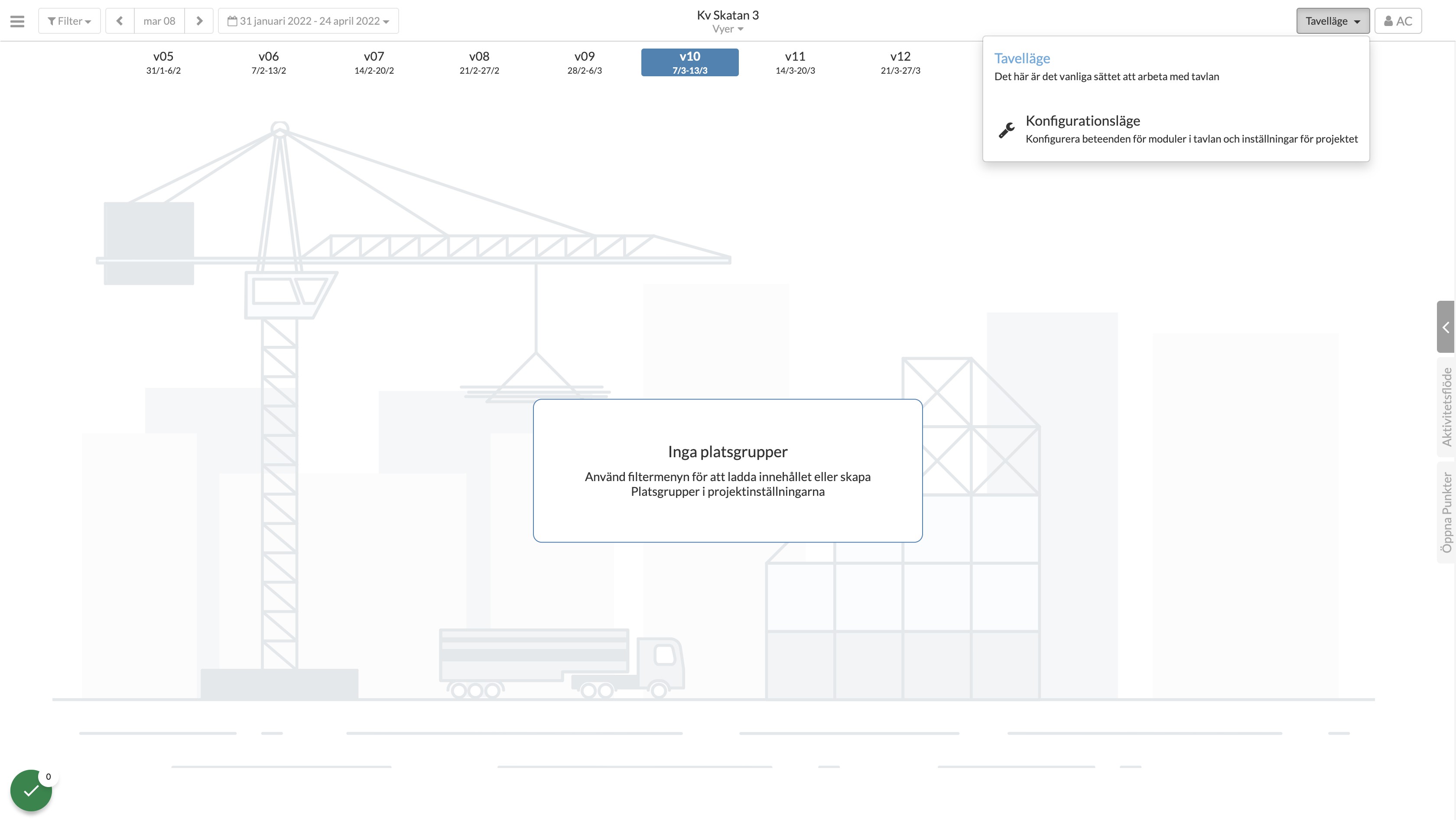1456x820 pixels.
Task: Select week v12 21/3-27/3
Action: 900,62
